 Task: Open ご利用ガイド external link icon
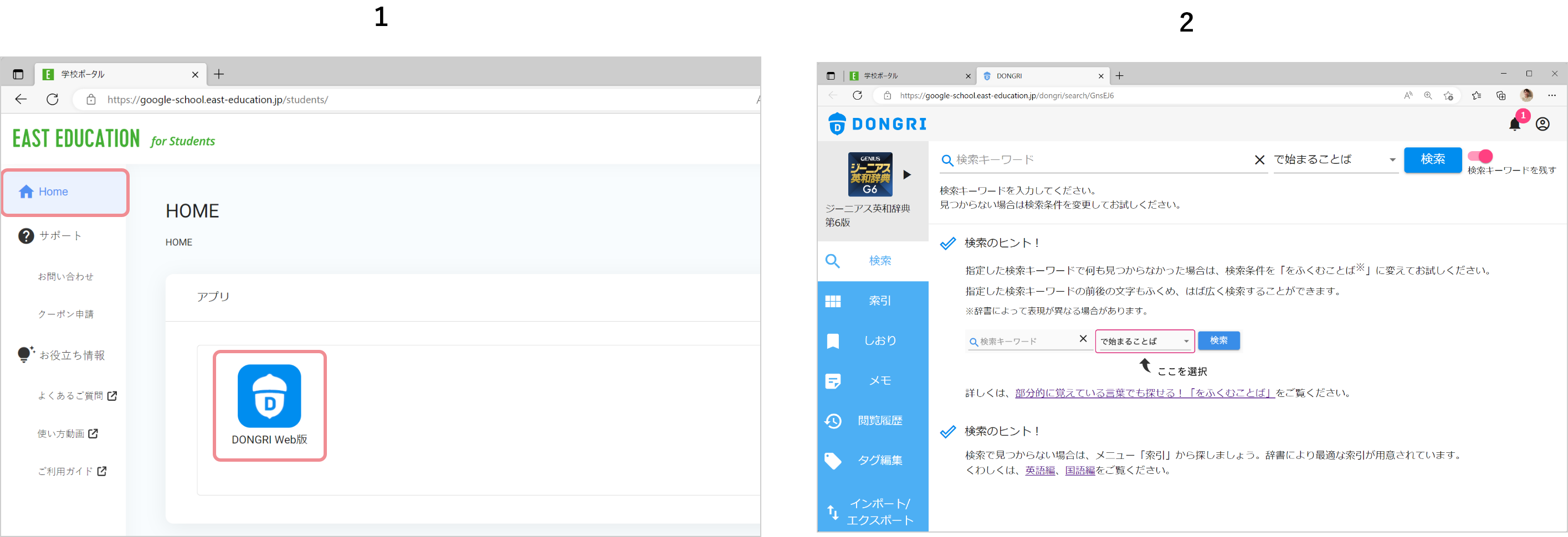pos(101,471)
